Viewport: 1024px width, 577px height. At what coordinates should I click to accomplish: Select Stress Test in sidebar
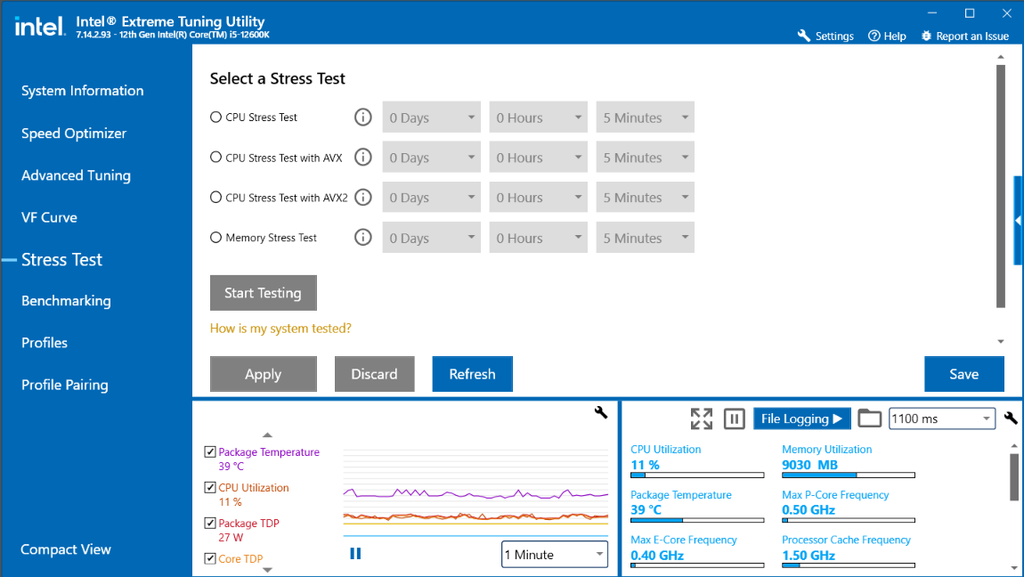point(61,260)
